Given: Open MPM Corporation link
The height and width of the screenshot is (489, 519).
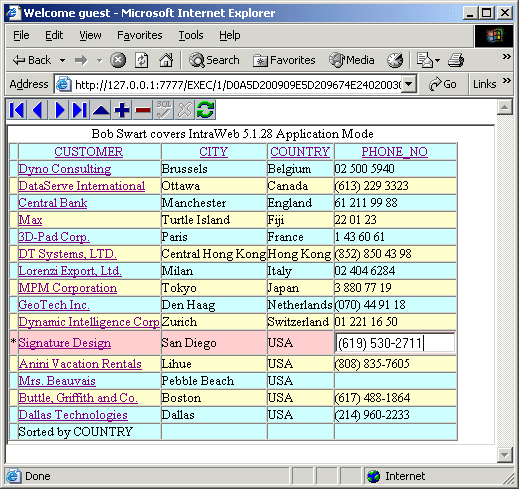Looking at the screenshot, I should click(x=68, y=288).
